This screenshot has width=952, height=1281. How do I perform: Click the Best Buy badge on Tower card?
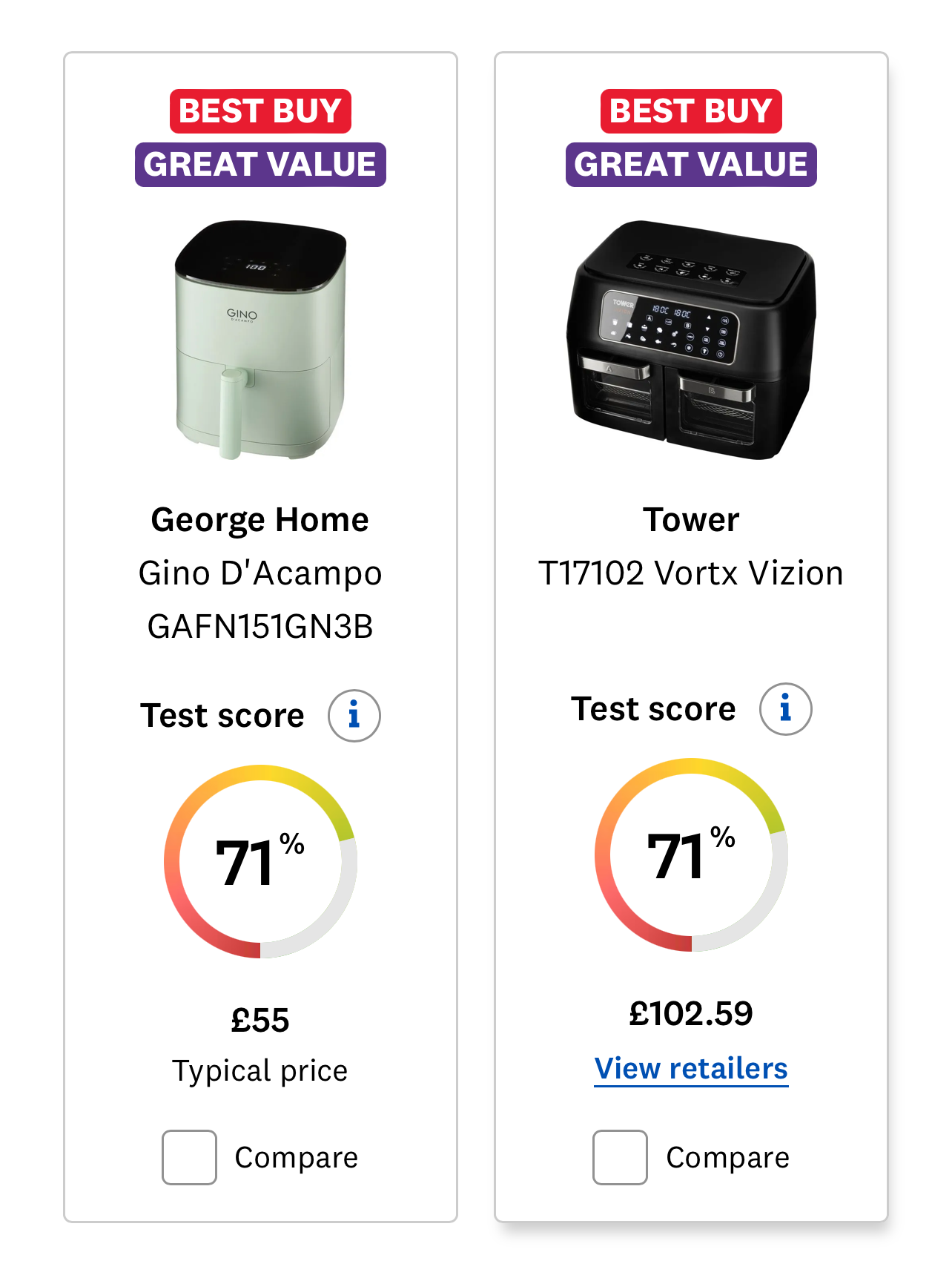691,111
